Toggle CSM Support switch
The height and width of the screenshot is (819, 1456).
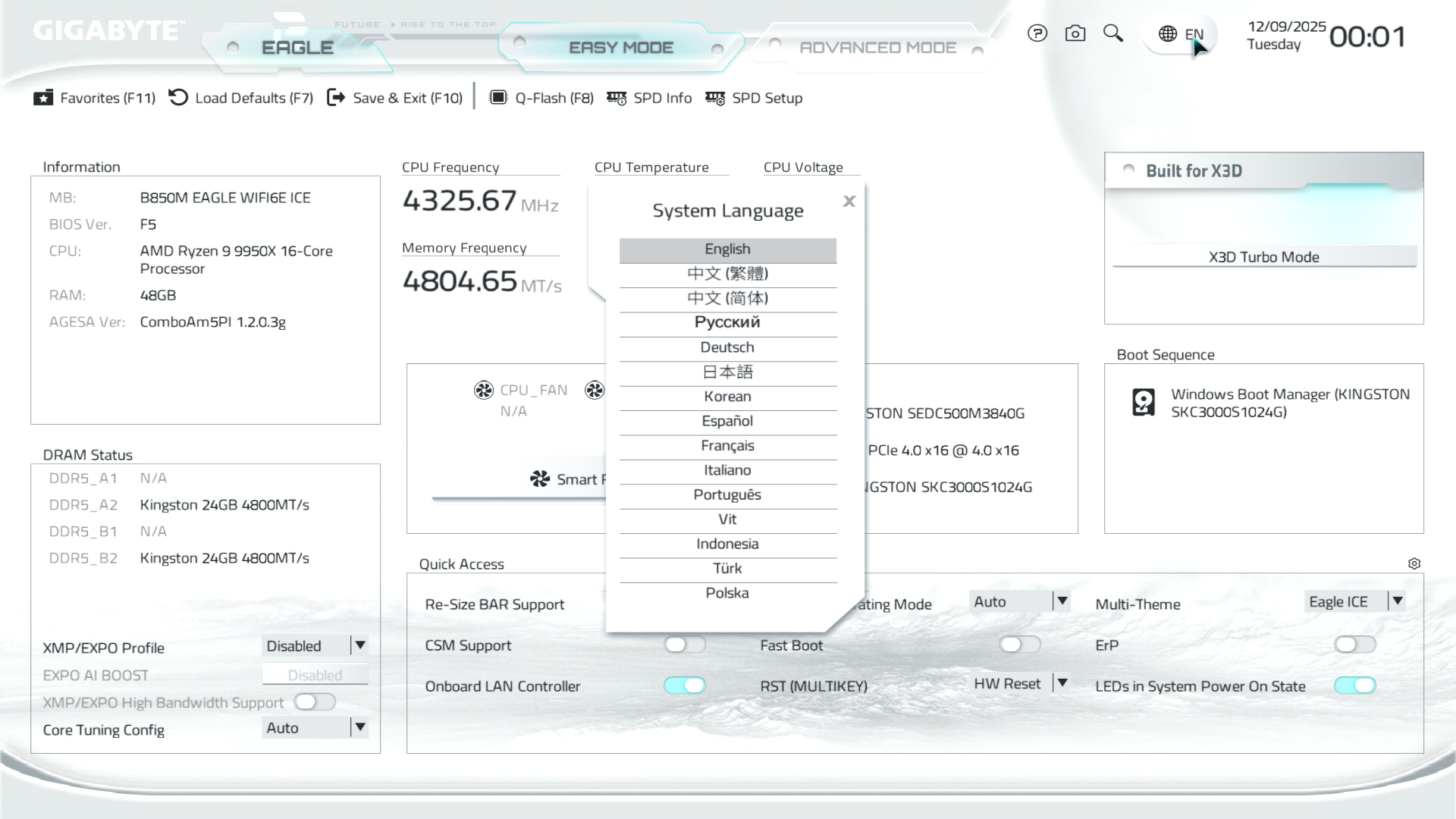(x=684, y=645)
